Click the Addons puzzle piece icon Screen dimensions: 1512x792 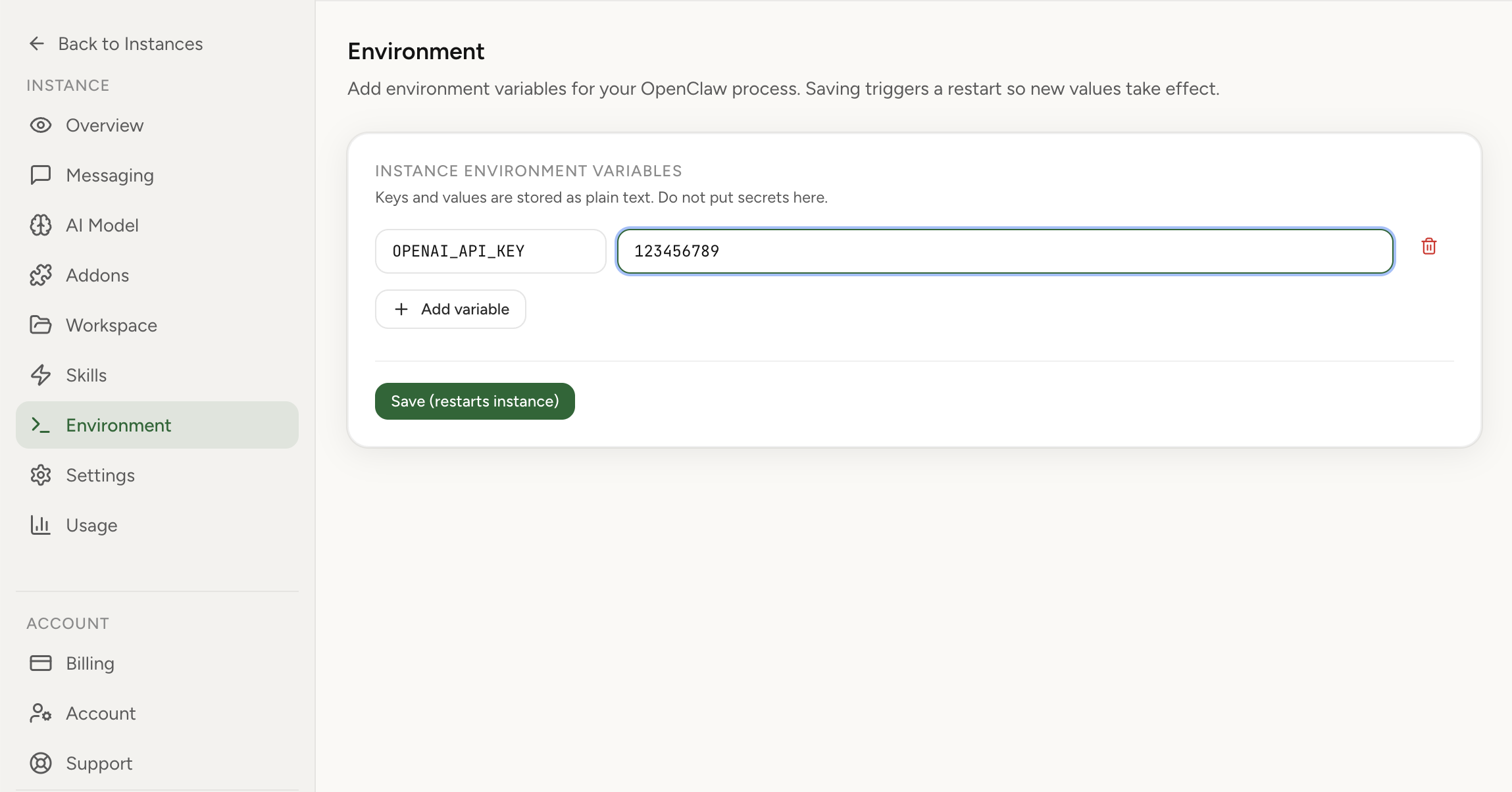click(x=41, y=275)
